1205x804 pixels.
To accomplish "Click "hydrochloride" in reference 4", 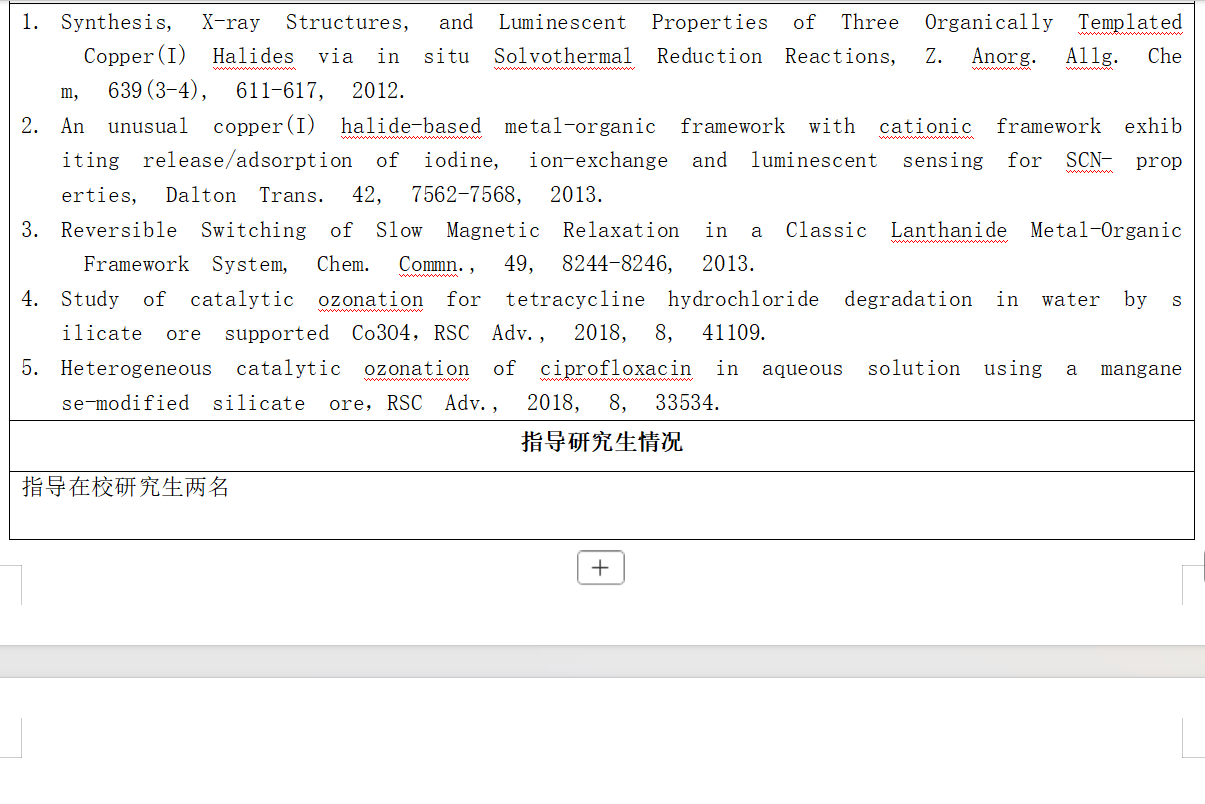I will [744, 299].
